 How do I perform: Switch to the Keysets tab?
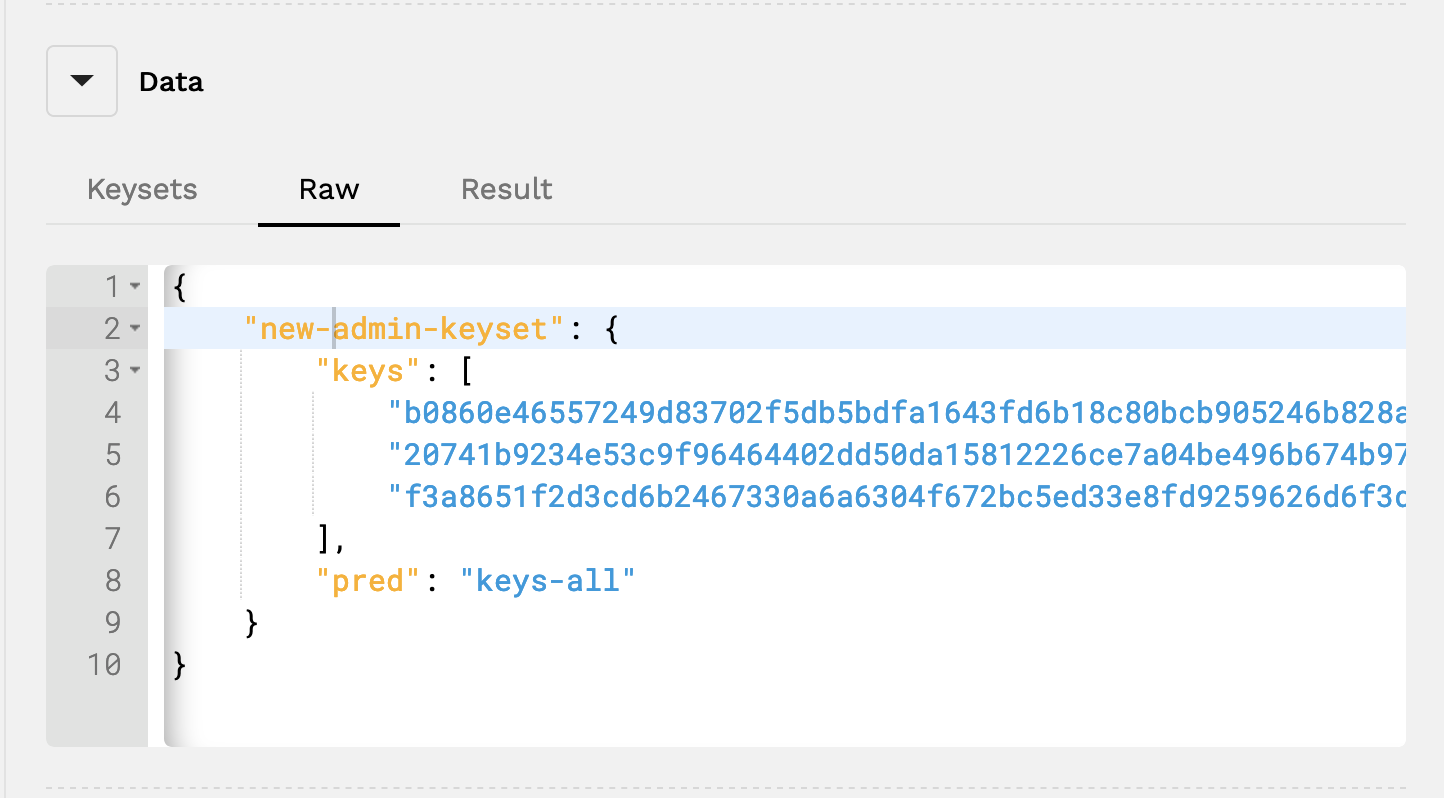pyautogui.click(x=142, y=189)
